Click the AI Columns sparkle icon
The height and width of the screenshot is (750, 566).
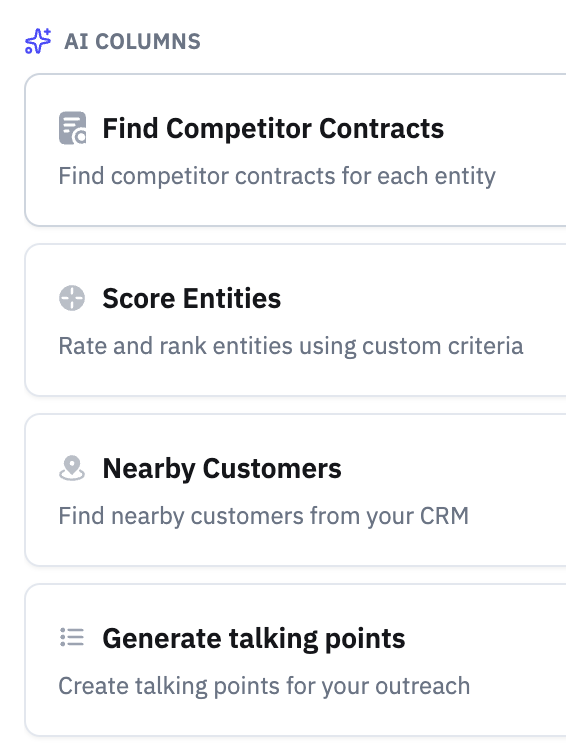[38, 41]
